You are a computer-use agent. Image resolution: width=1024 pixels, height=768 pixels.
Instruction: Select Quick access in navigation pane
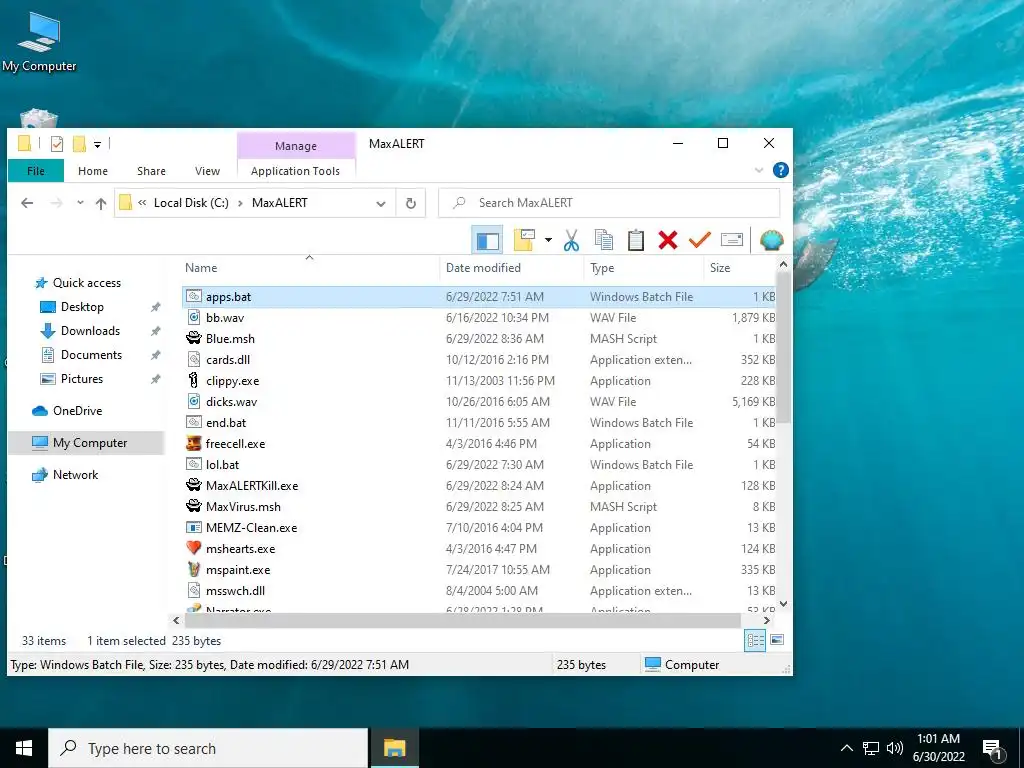[x=87, y=283]
